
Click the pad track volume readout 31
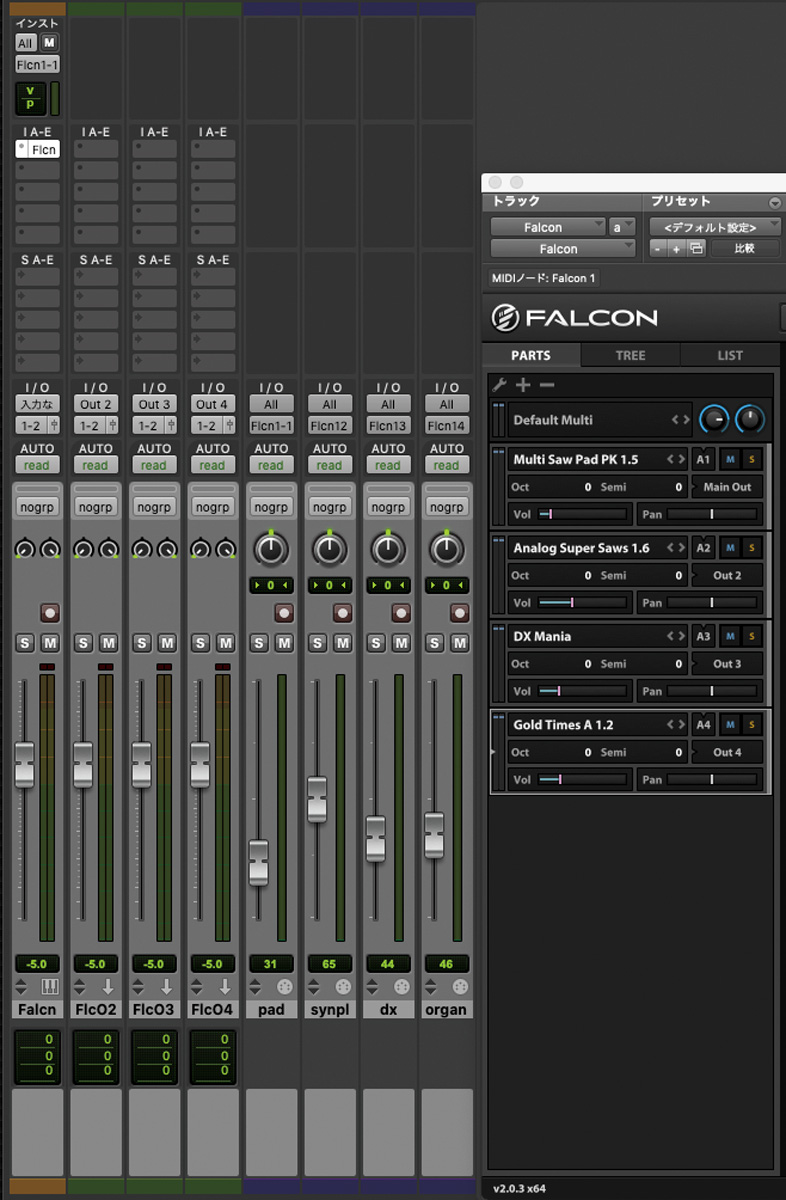[x=271, y=964]
